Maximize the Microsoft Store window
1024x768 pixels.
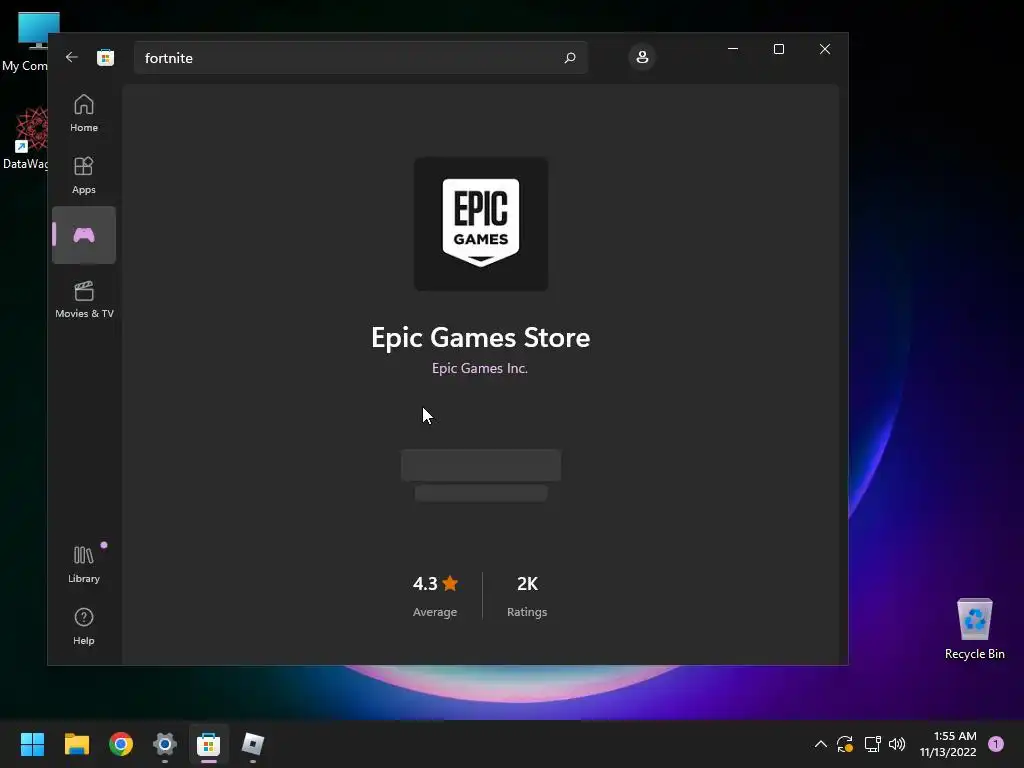(778, 49)
